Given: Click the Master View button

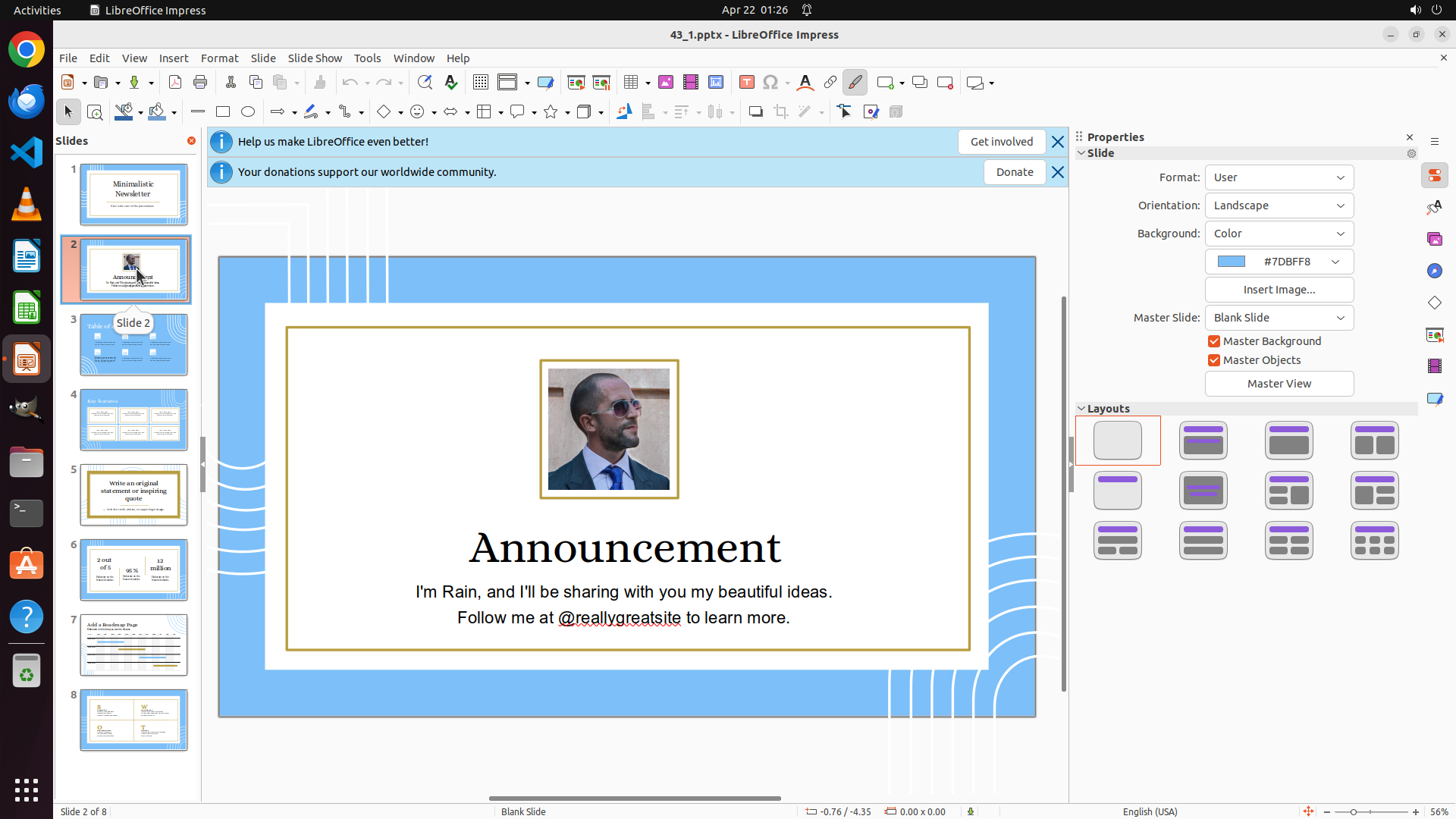Looking at the screenshot, I should pos(1279,384).
